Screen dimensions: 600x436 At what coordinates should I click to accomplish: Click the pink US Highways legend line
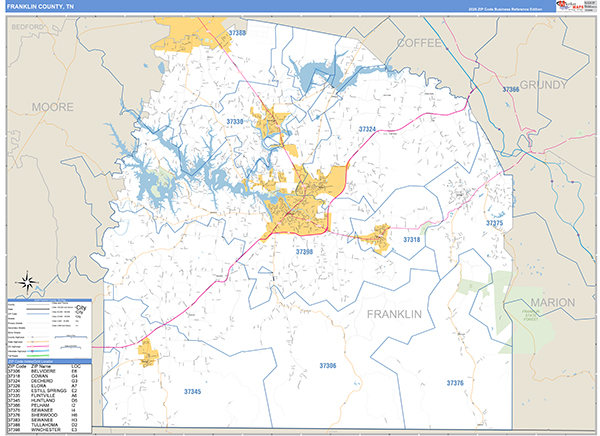click(39, 346)
